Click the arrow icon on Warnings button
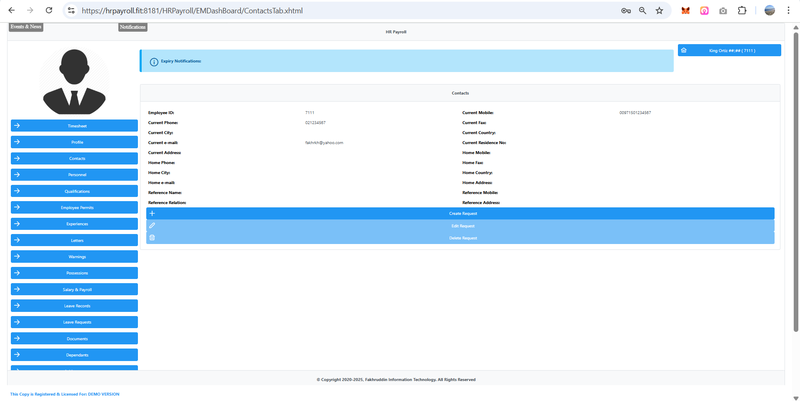The height and width of the screenshot is (401, 800). (17, 257)
